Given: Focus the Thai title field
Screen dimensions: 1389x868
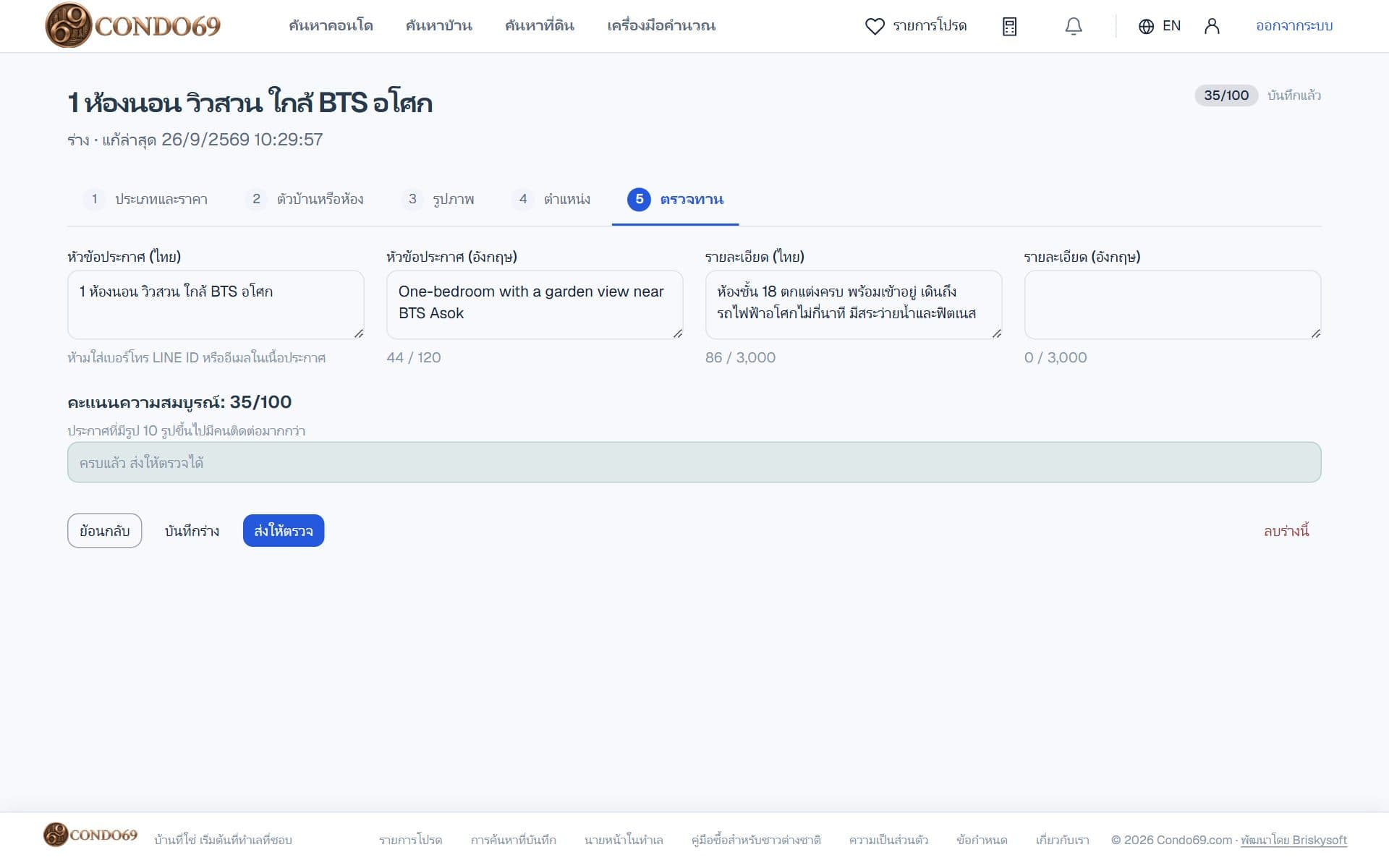Looking at the screenshot, I should [216, 305].
